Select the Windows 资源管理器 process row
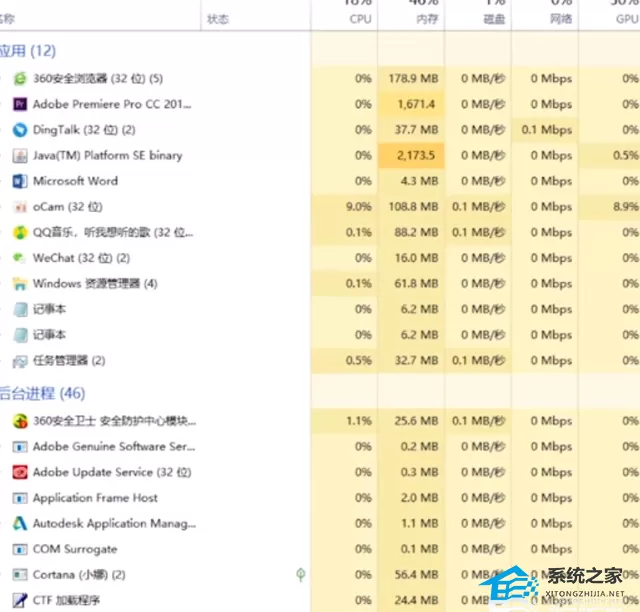Image resolution: width=640 pixels, height=612 pixels. 320,284
